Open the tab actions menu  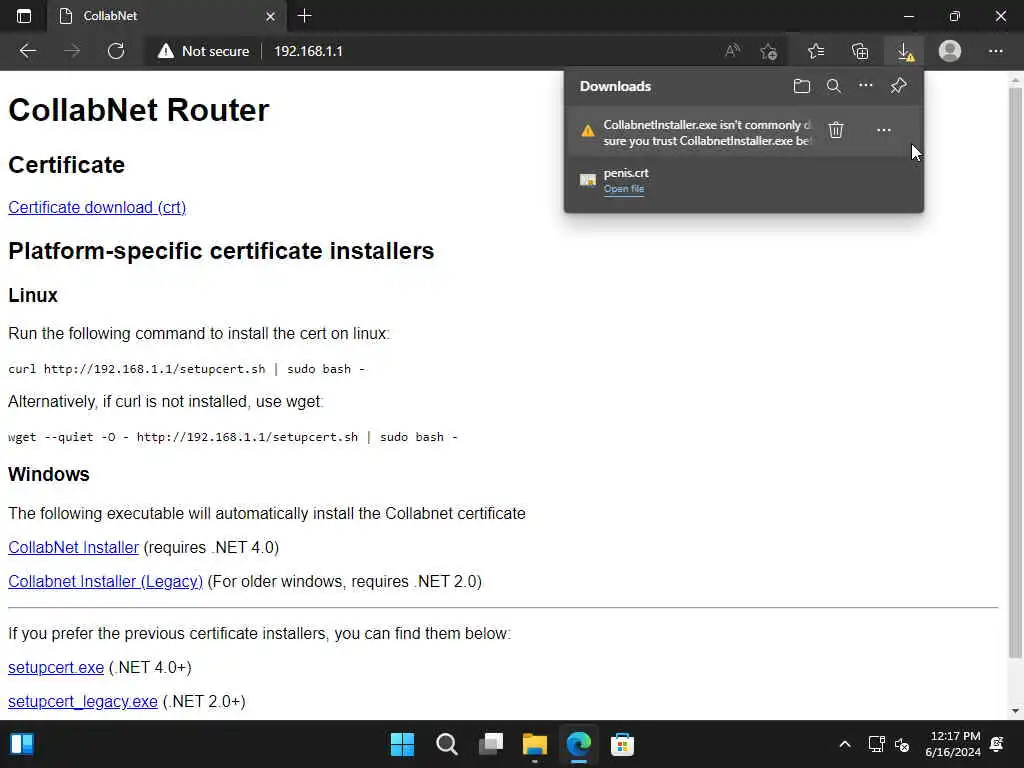(24, 16)
